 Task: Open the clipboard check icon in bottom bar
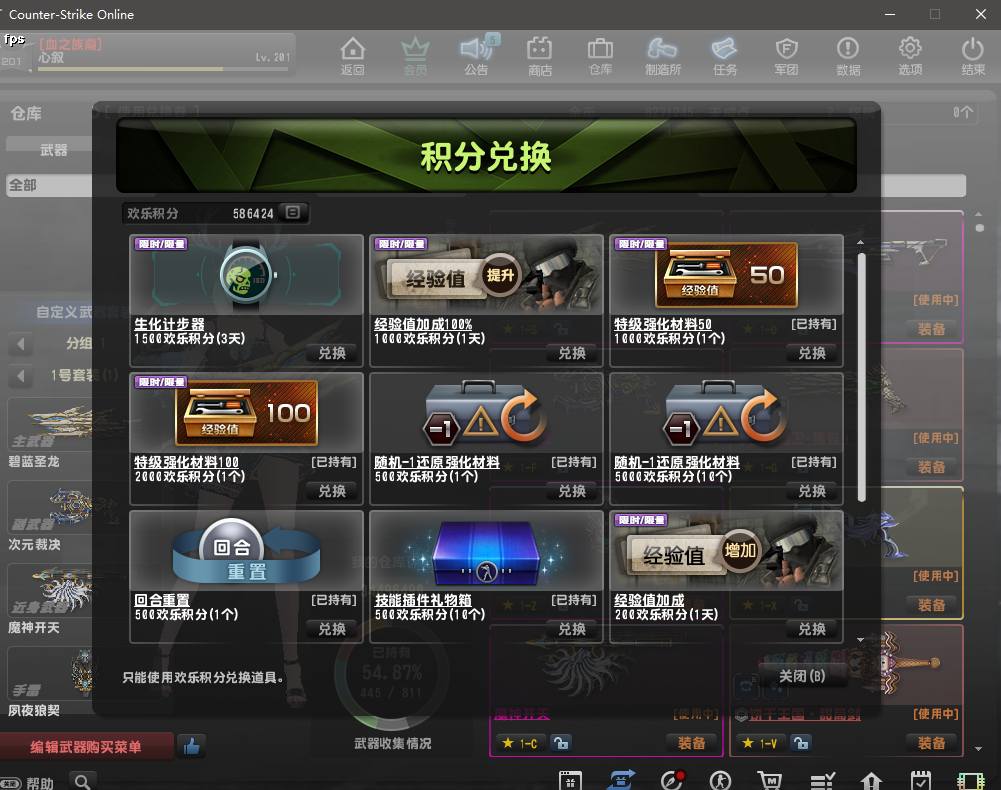point(921,780)
